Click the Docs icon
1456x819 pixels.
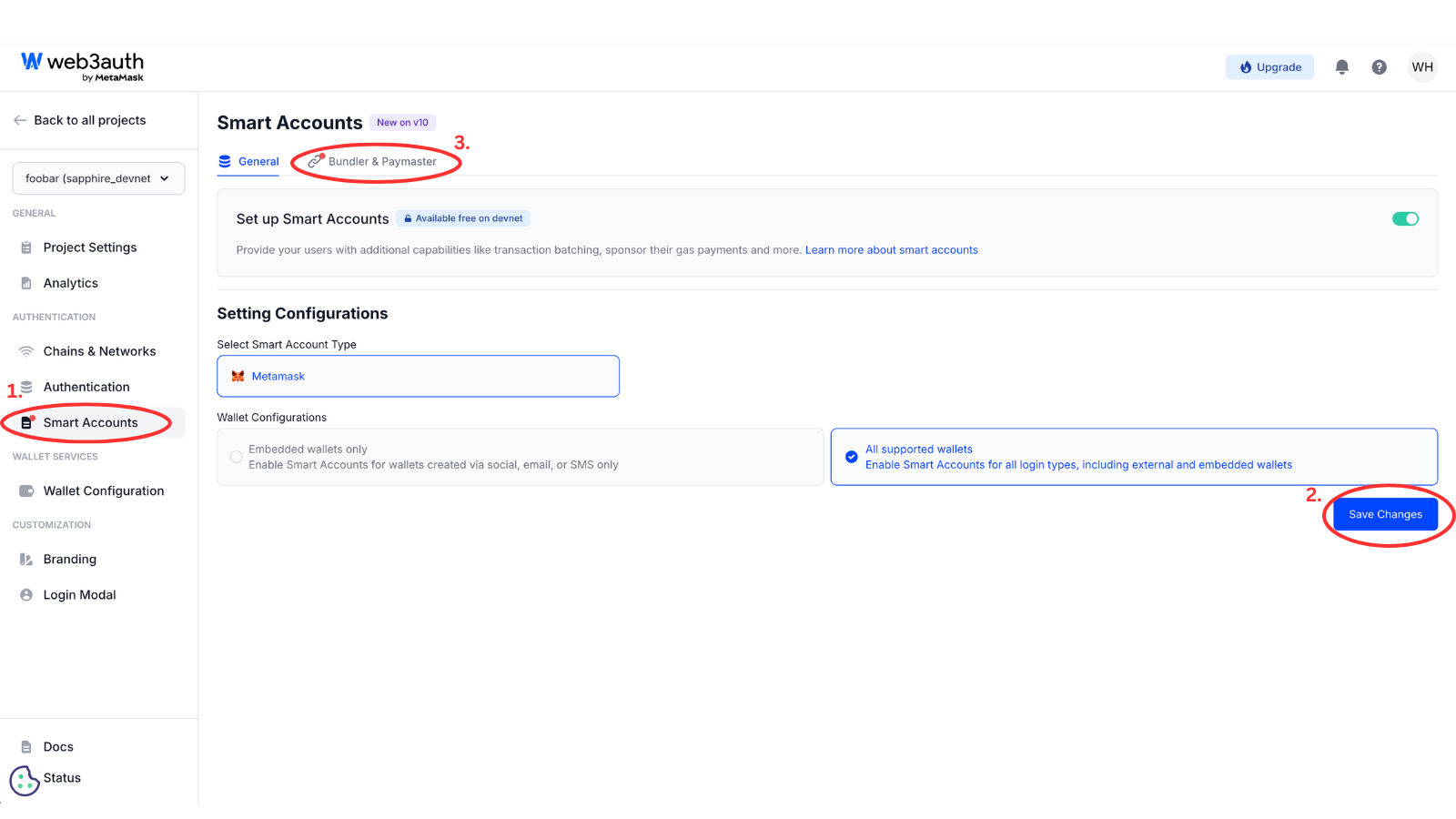26,747
